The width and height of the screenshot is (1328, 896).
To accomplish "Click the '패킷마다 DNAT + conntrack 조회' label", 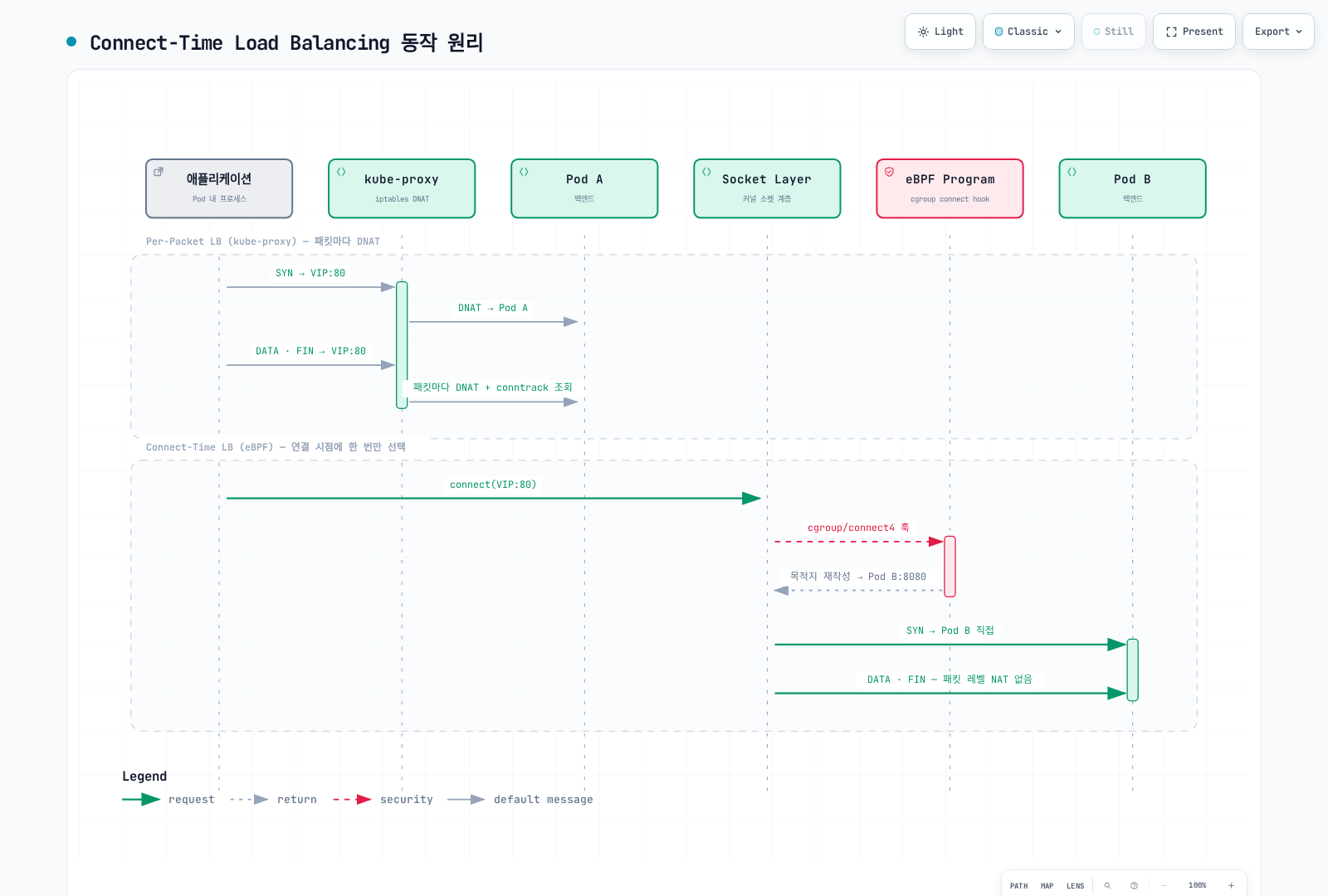I will (493, 387).
